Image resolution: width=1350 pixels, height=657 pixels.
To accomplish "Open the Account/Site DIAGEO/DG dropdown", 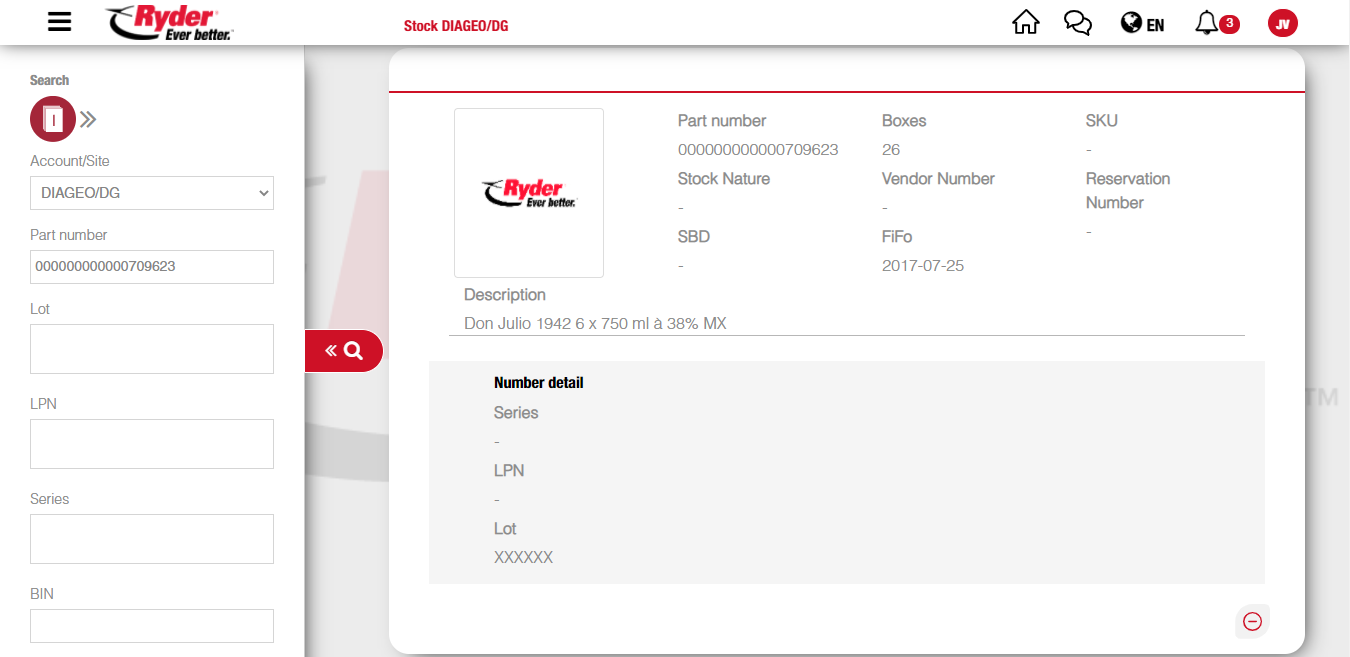I will [152, 193].
